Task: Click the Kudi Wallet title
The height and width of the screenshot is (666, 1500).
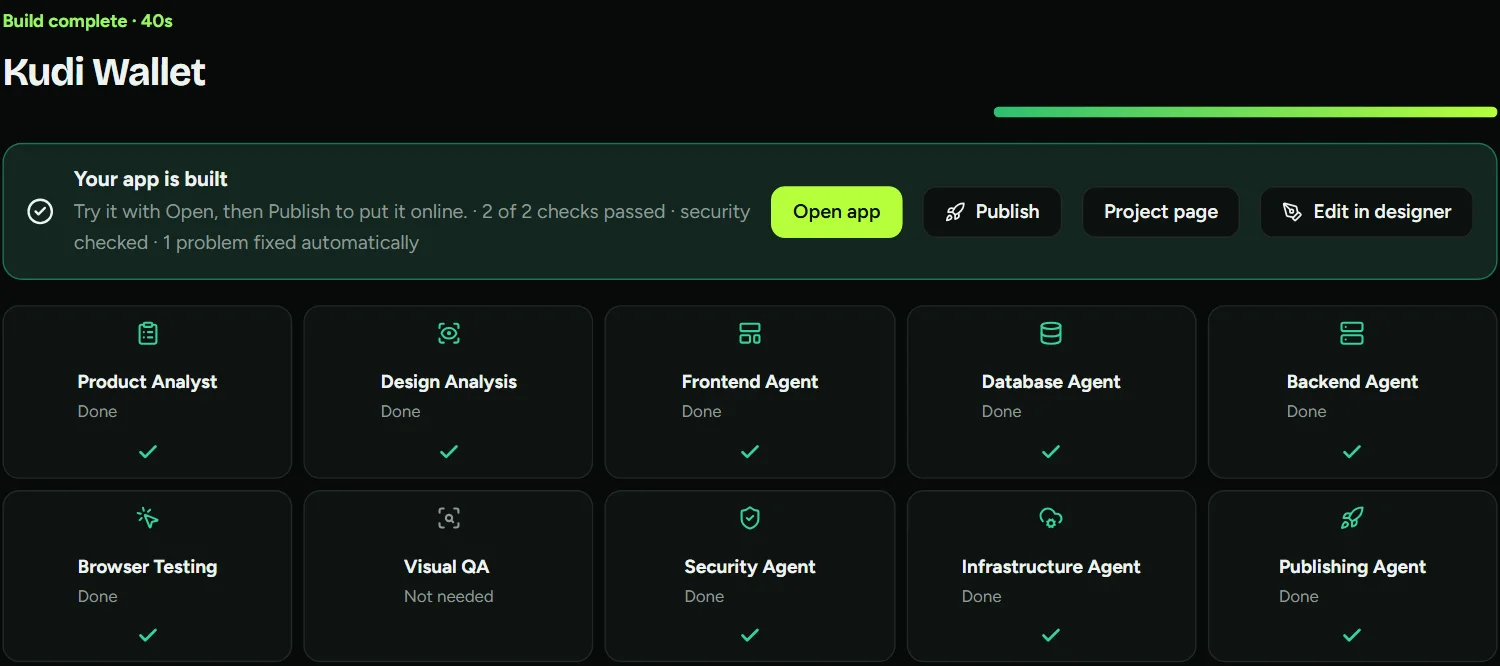Action: pyautogui.click(x=104, y=72)
